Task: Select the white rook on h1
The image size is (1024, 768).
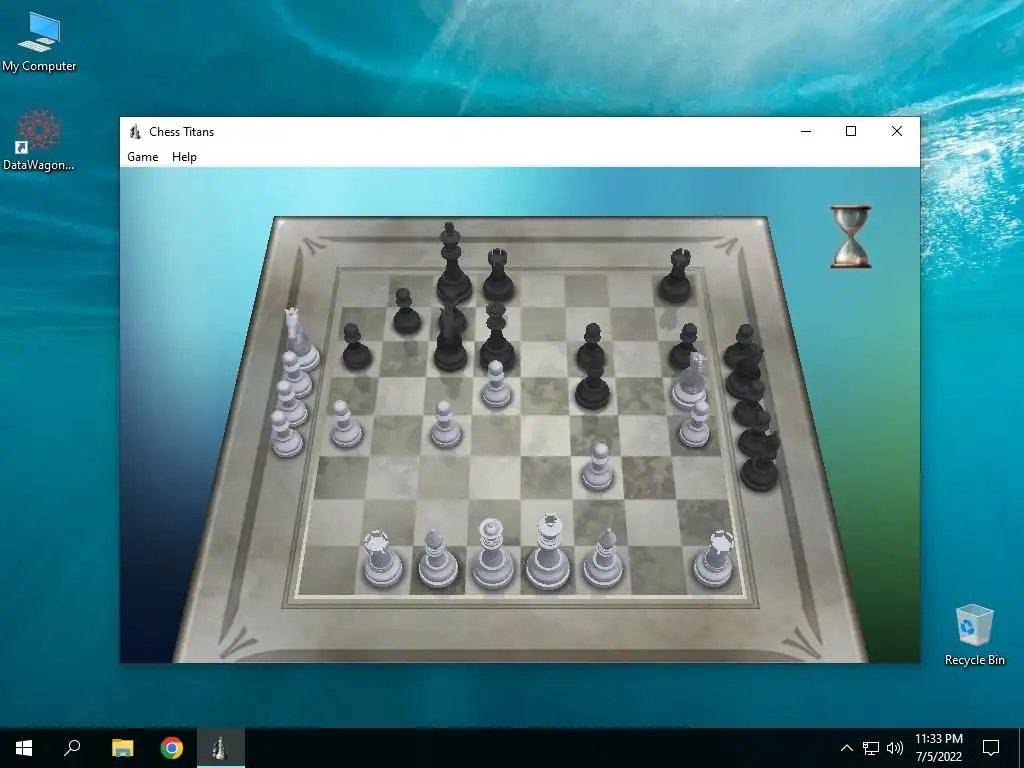Action: pyautogui.click(x=714, y=559)
